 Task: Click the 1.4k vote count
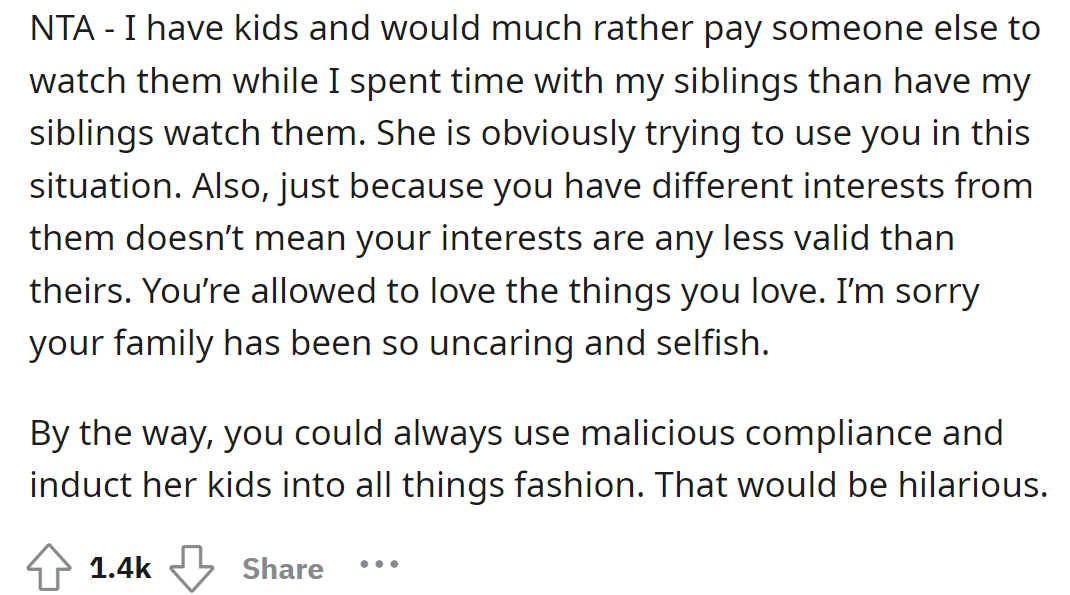120,569
